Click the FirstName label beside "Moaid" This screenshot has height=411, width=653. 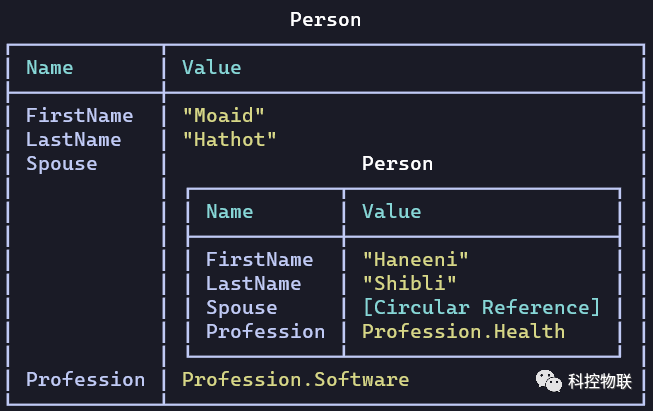[79, 115]
